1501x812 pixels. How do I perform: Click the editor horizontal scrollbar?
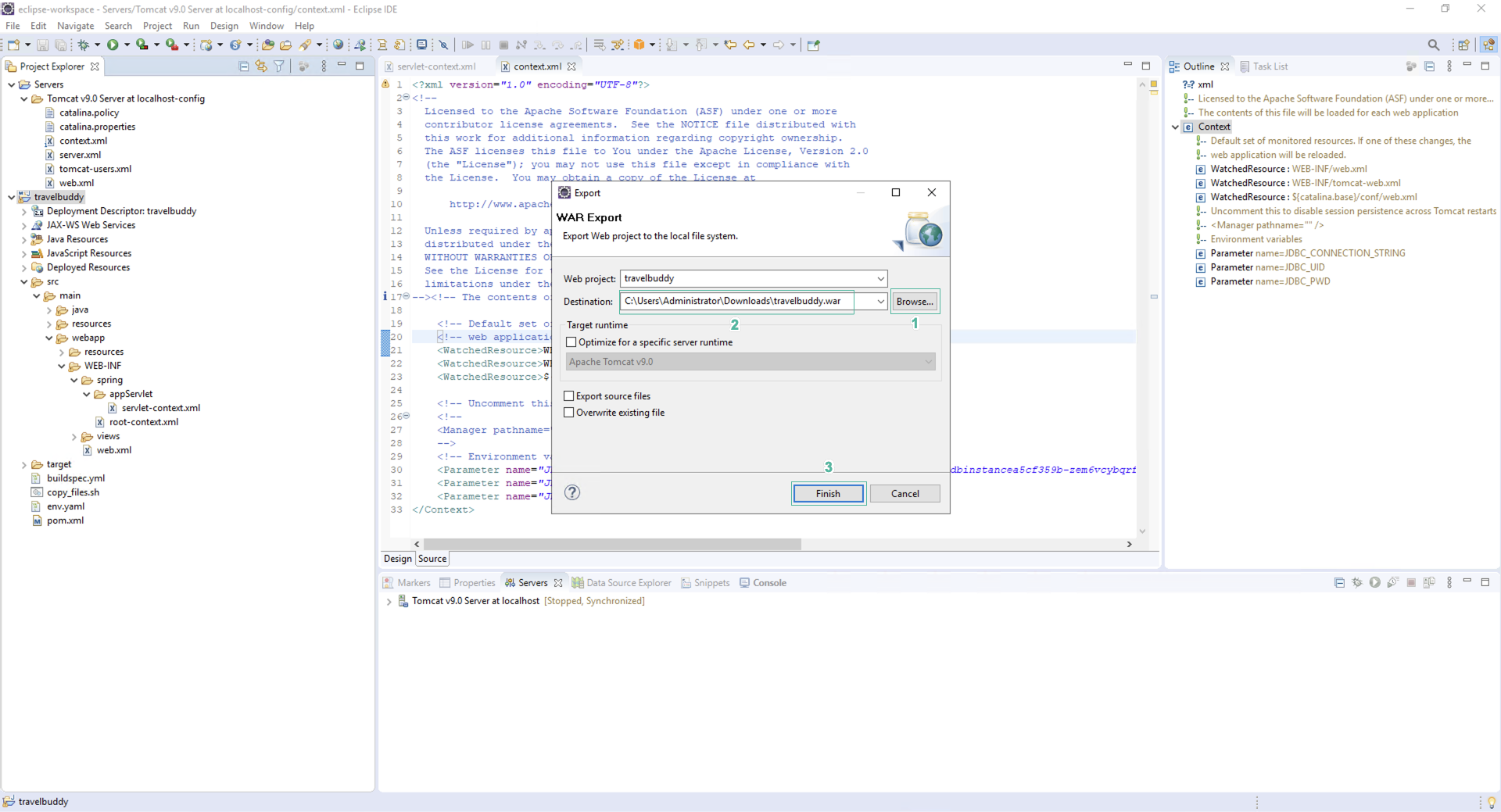pyautogui.click(x=612, y=544)
